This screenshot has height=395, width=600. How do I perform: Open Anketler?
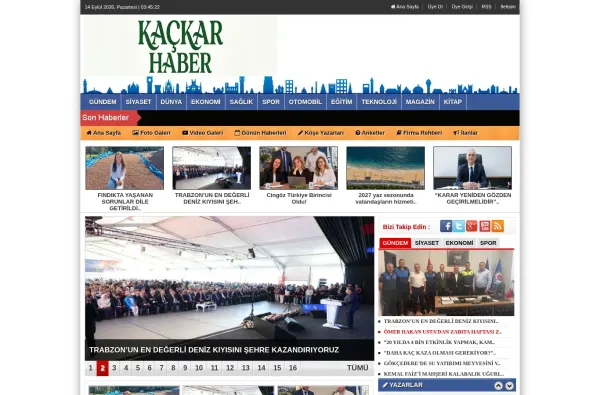(370, 133)
